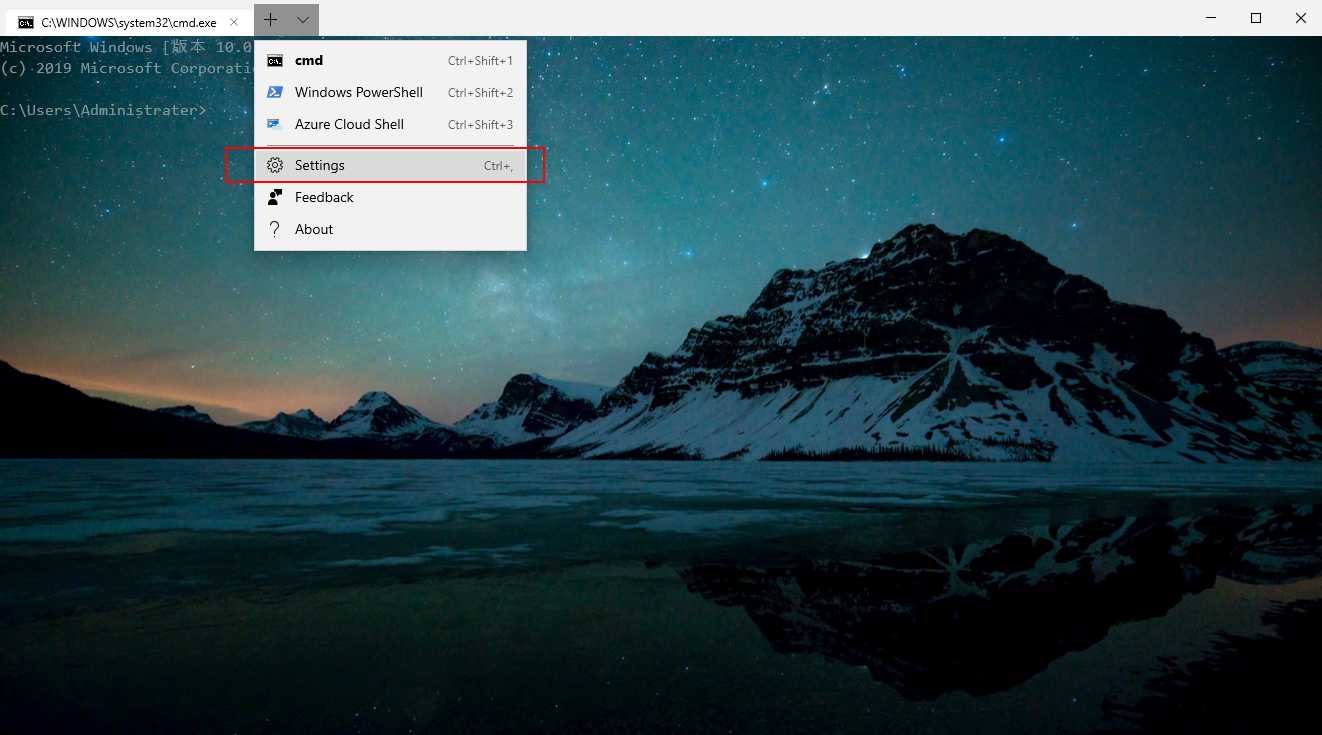The image size is (1322, 735).
Task: Open the profile dropdown chevron
Action: pos(302,19)
